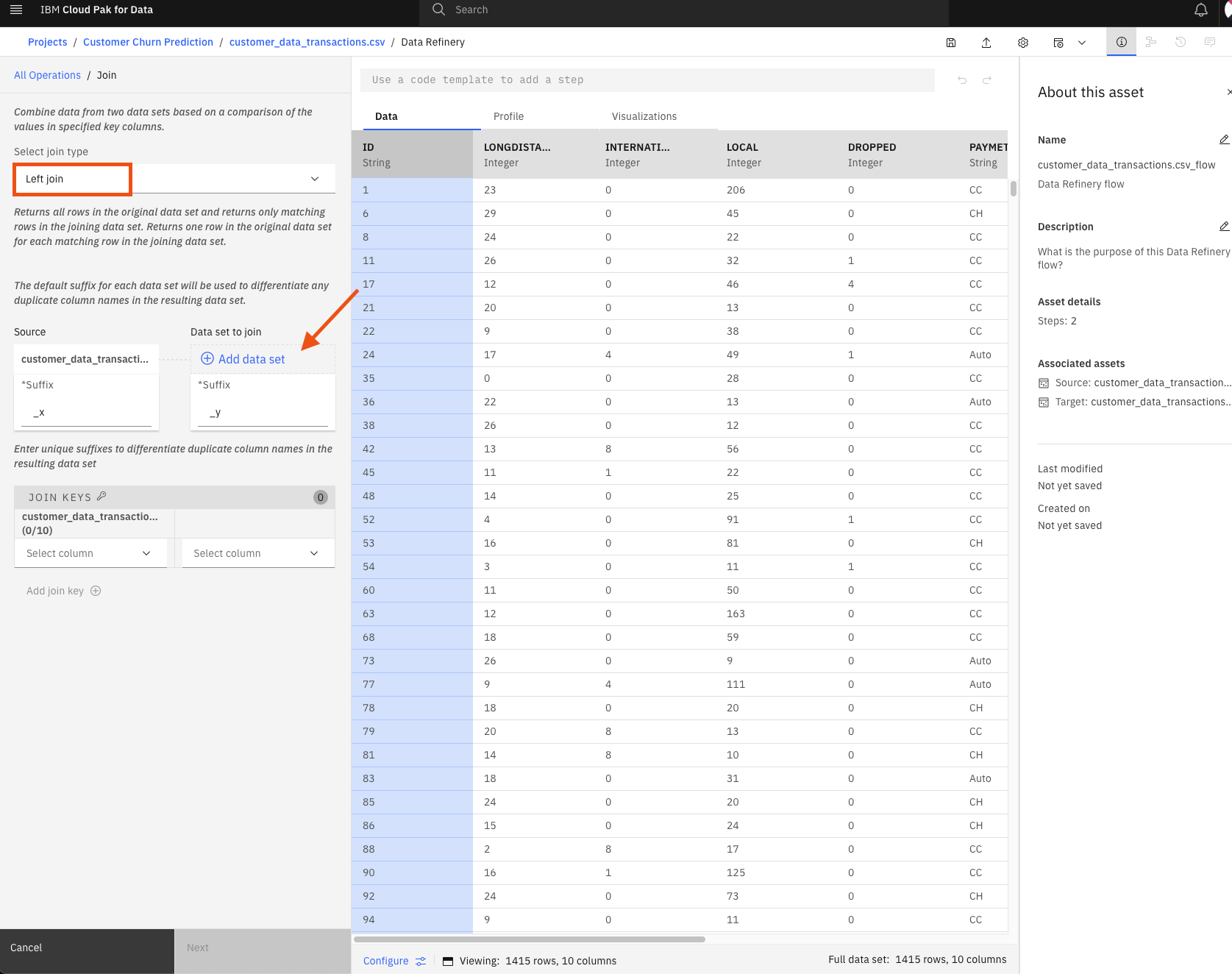Click the Next button

click(263, 951)
